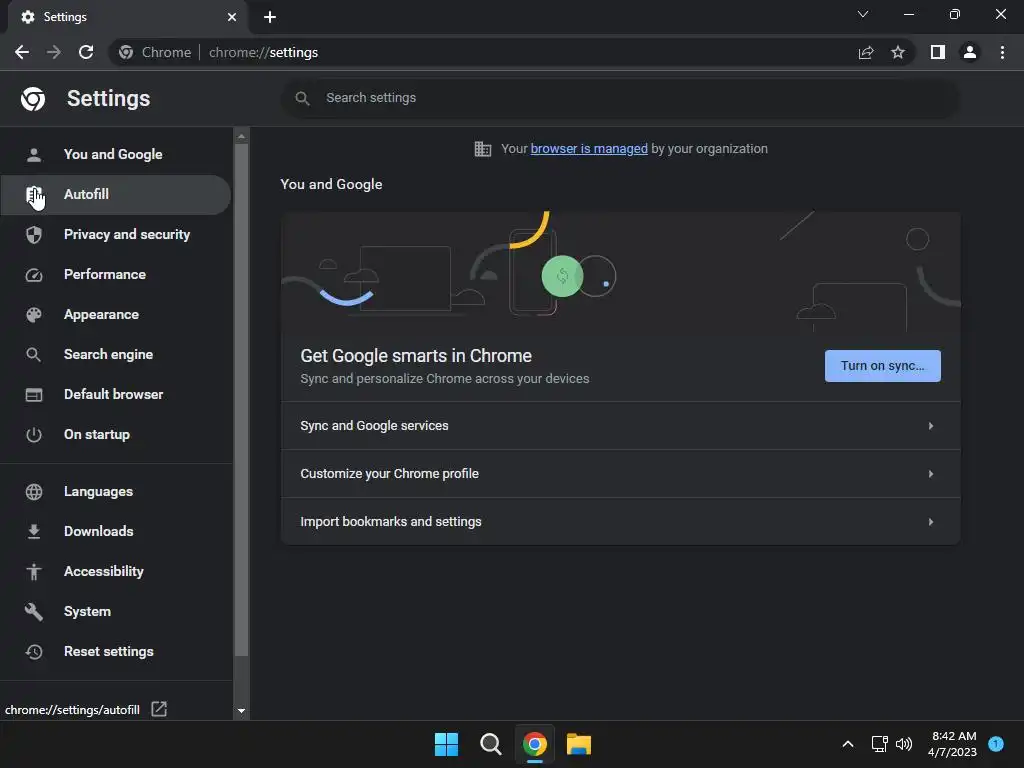Screen dimensions: 1024x768
Task: Click the Languages globe icon
Action: click(x=34, y=492)
